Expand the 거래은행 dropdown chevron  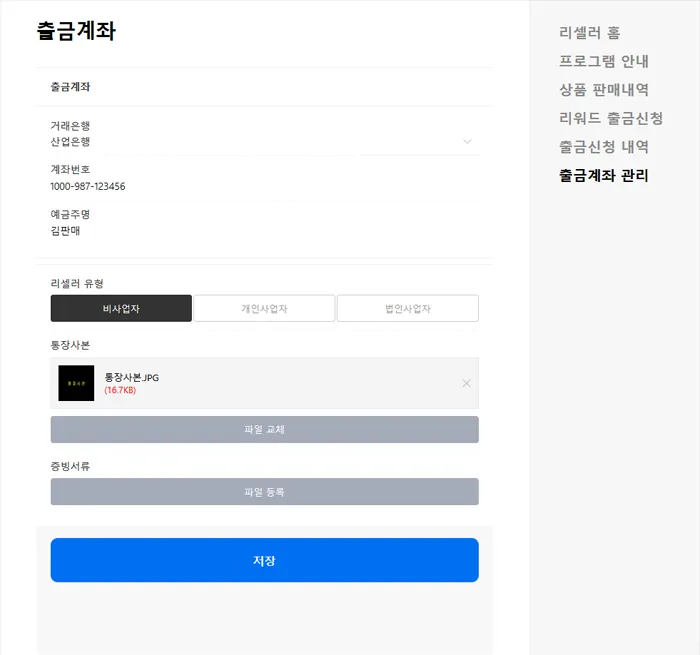467,142
